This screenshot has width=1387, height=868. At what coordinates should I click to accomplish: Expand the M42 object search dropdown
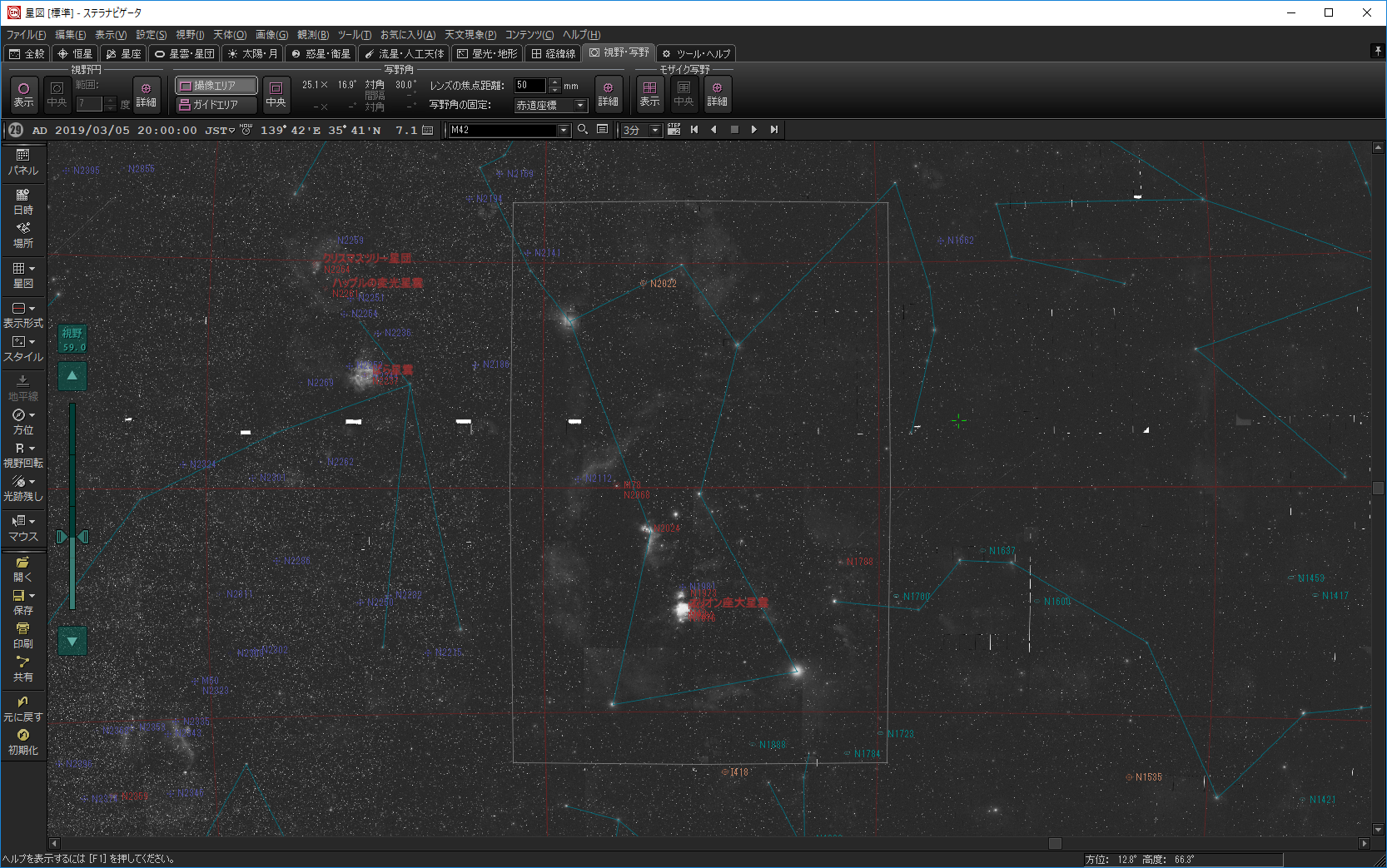pyautogui.click(x=564, y=130)
